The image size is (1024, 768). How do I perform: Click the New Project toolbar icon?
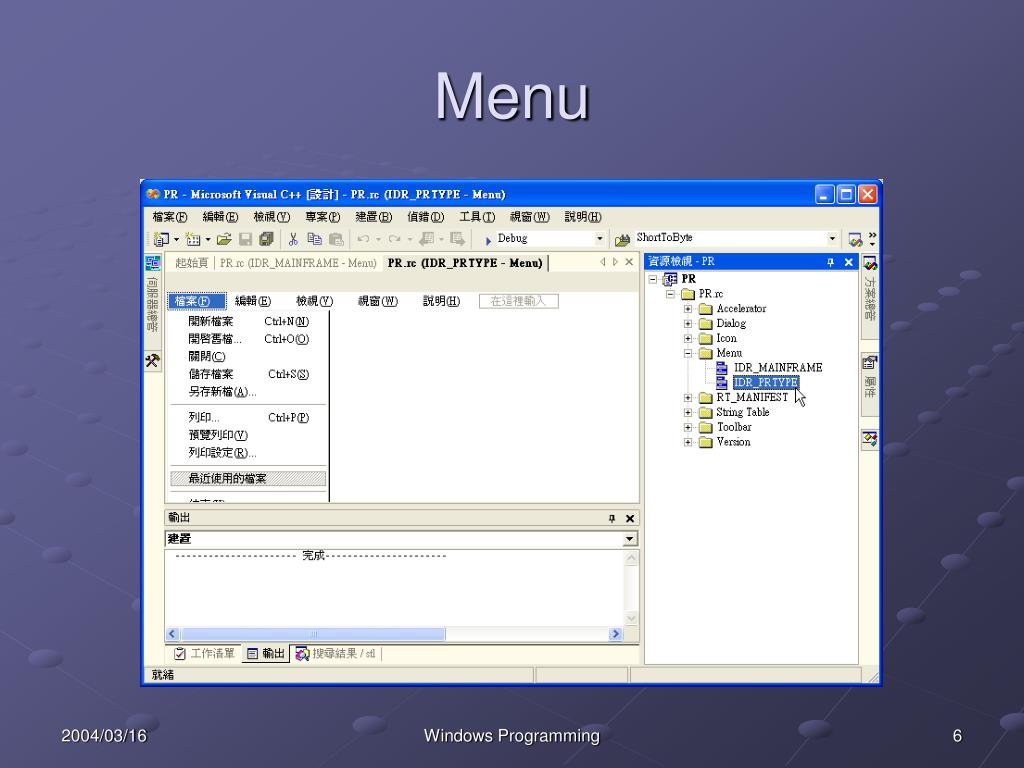tap(161, 240)
